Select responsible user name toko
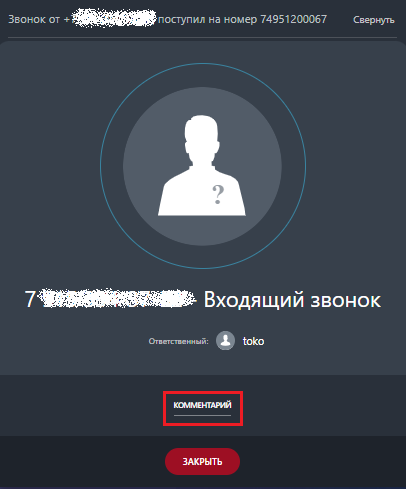This screenshot has height=489, width=406. point(253,341)
